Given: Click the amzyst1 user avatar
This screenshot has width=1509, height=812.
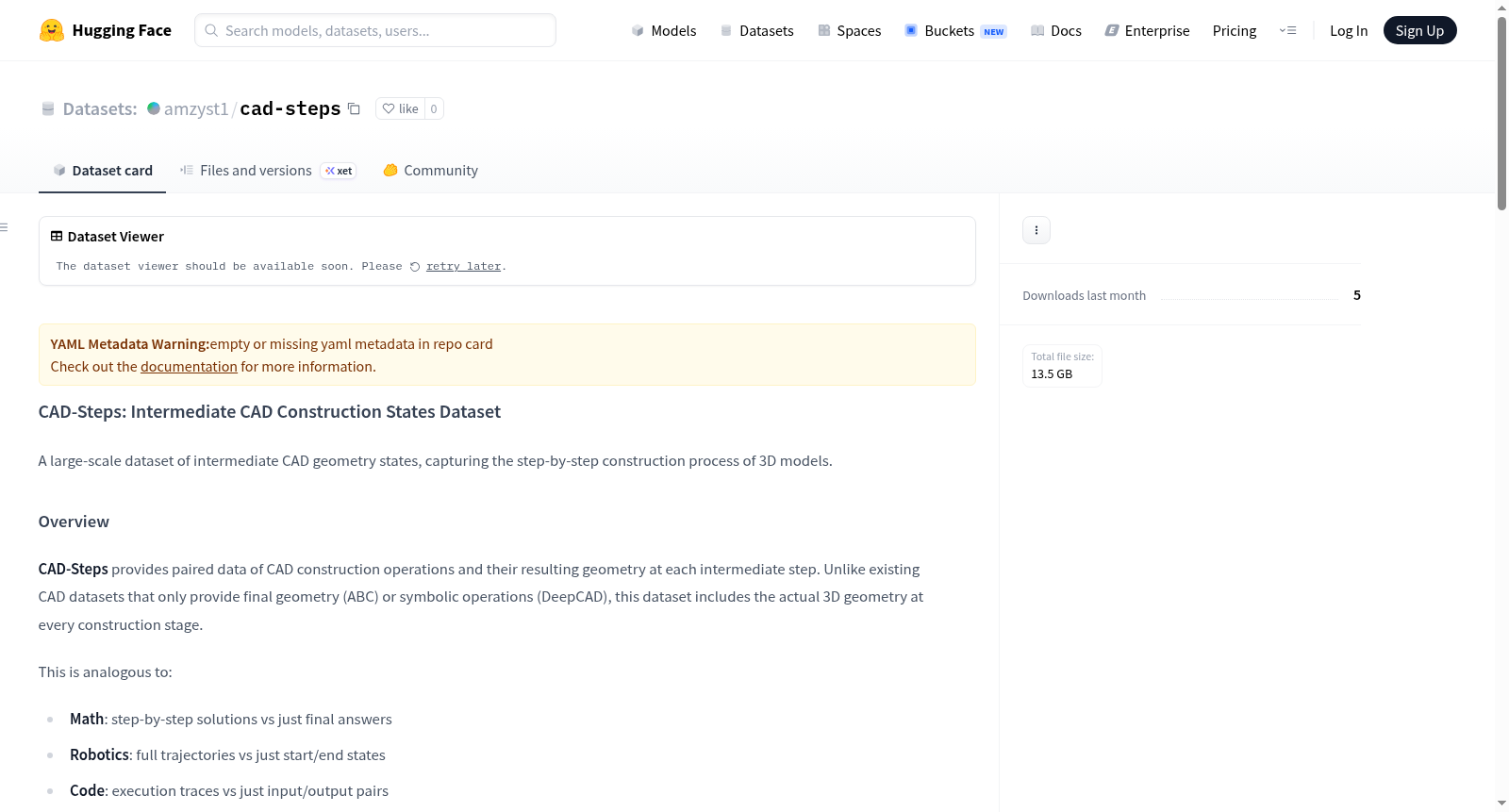Looking at the screenshot, I should [154, 108].
